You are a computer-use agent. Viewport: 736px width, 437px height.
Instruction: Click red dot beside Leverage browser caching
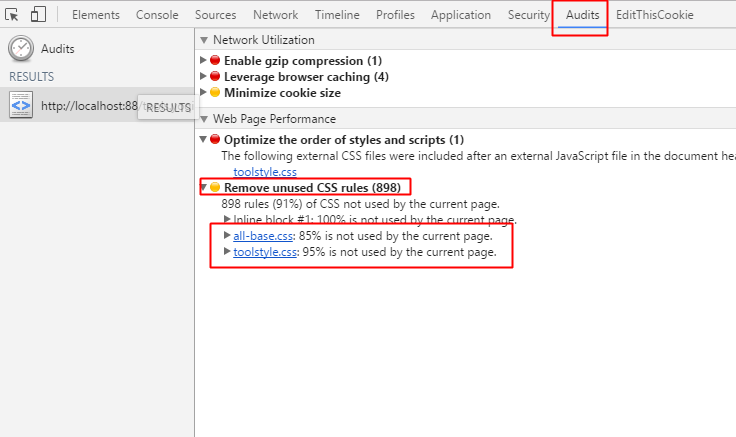click(x=215, y=77)
